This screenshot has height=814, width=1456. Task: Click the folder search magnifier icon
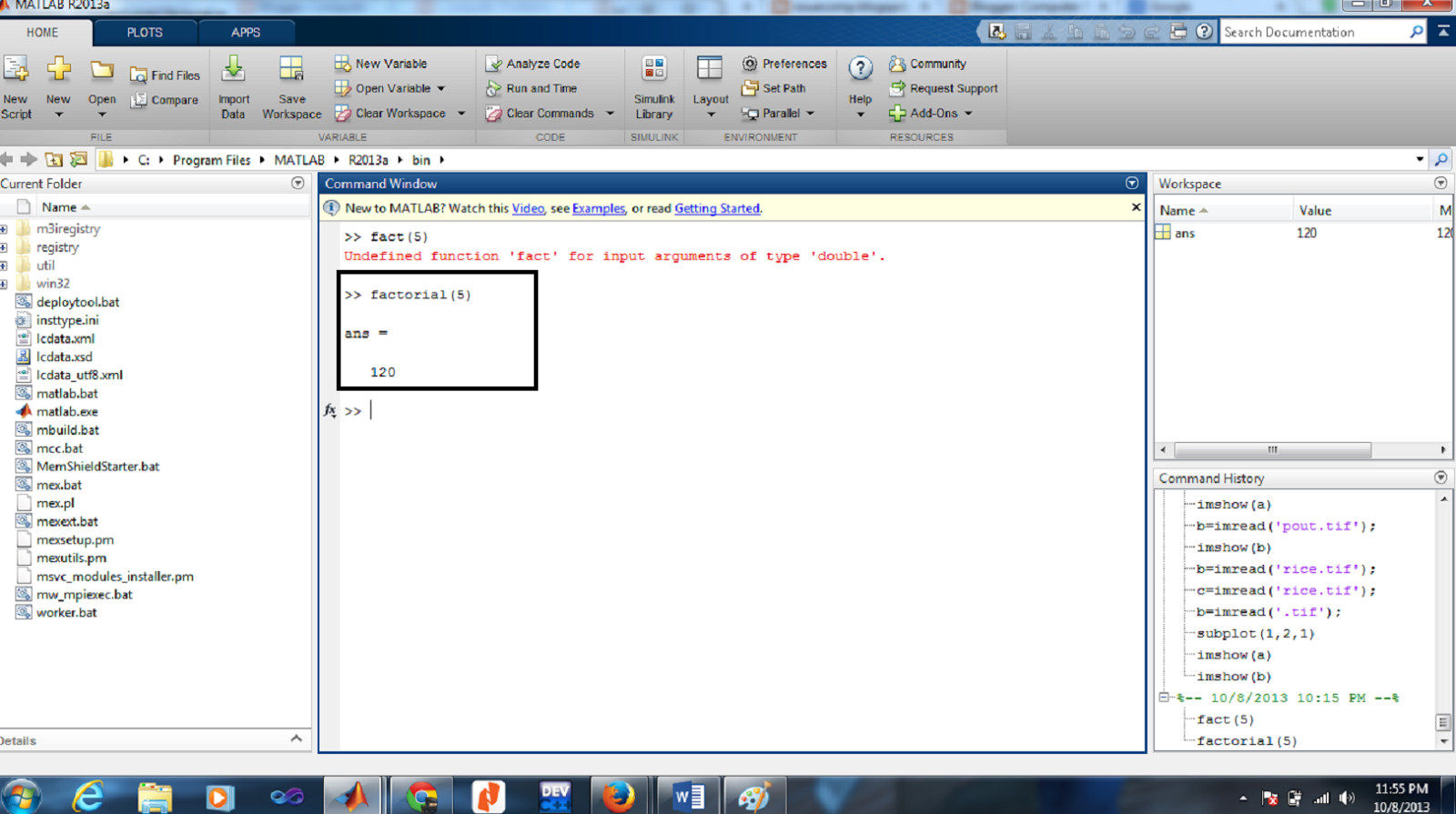coord(1441,159)
